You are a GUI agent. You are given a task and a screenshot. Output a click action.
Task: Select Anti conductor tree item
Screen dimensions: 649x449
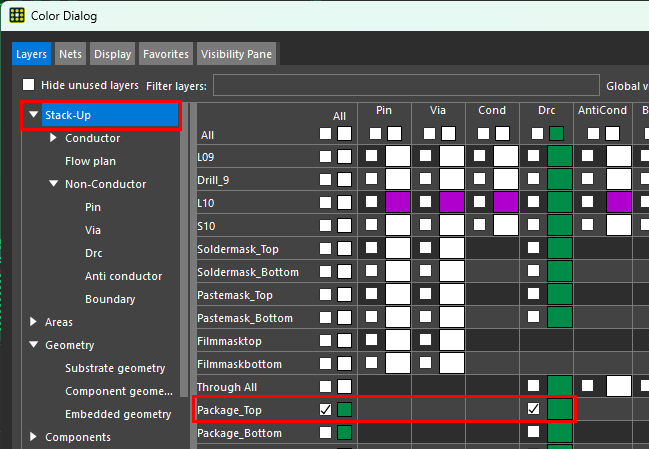click(123, 276)
